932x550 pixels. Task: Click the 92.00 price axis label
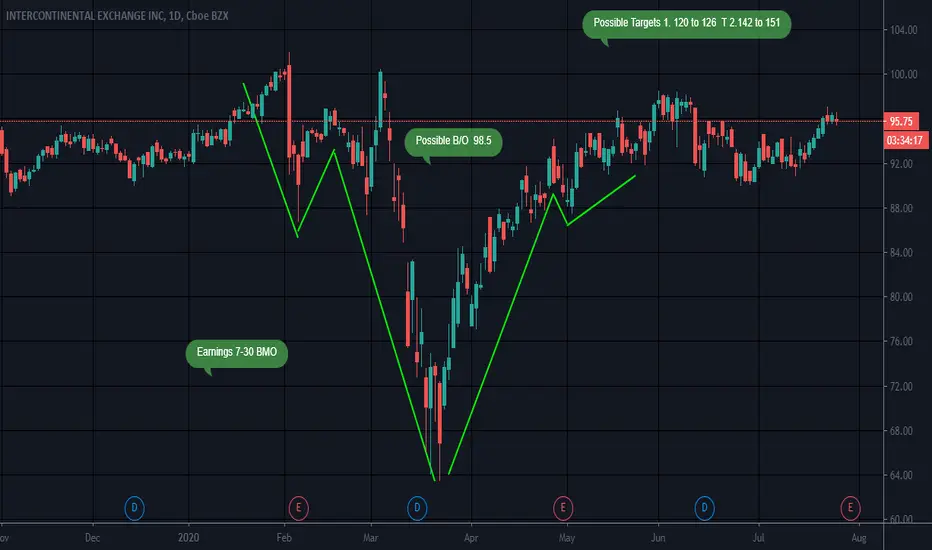[x=903, y=164]
